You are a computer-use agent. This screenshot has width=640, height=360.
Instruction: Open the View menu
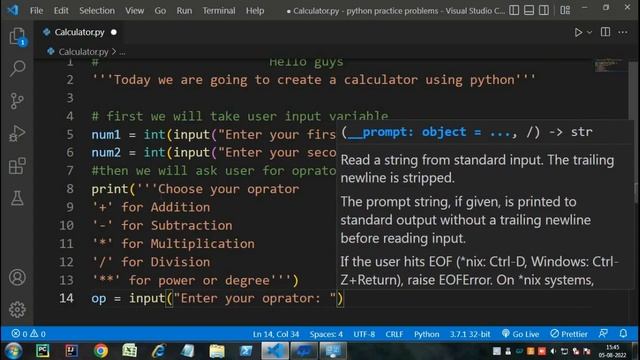pyautogui.click(x=134, y=10)
